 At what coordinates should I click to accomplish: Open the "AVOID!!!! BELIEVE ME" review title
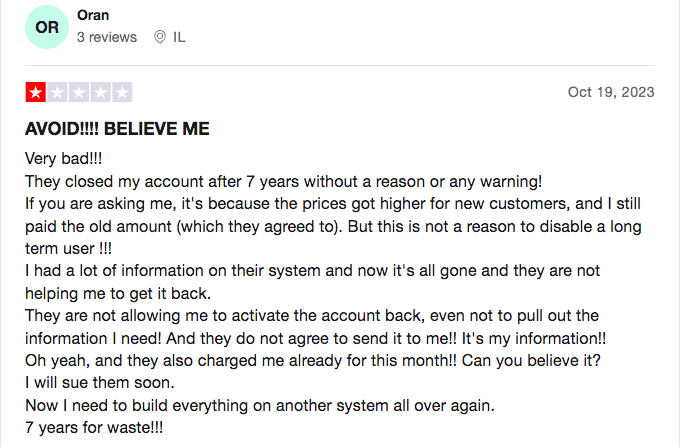[x=117, y=130]
